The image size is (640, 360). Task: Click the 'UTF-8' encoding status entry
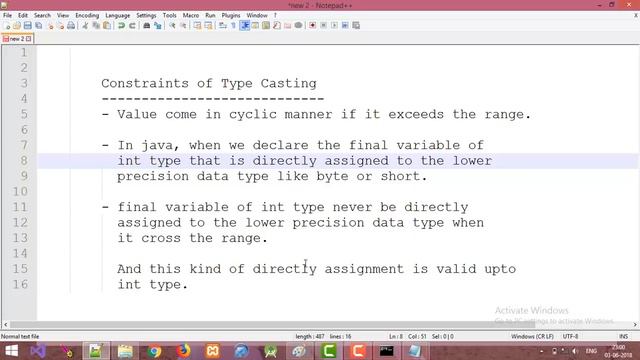570,336
